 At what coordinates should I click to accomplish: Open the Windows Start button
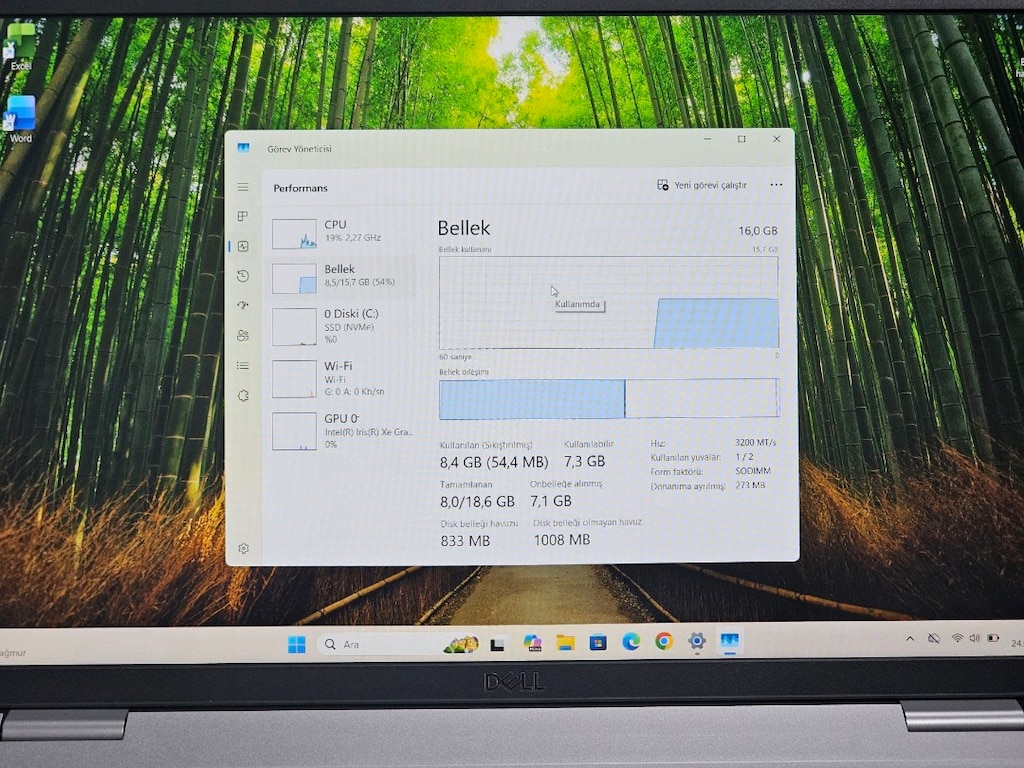[x=296, y=645]
